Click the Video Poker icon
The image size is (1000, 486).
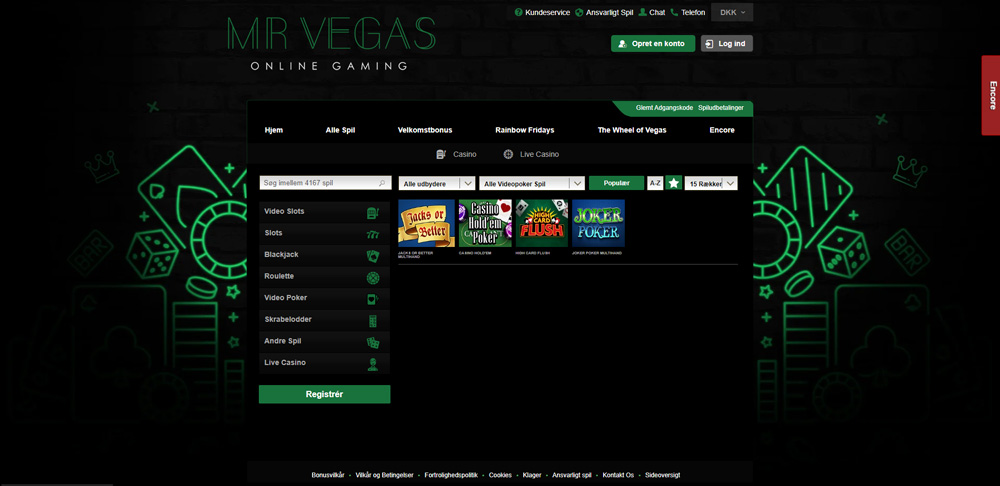[x=373, y=299]
